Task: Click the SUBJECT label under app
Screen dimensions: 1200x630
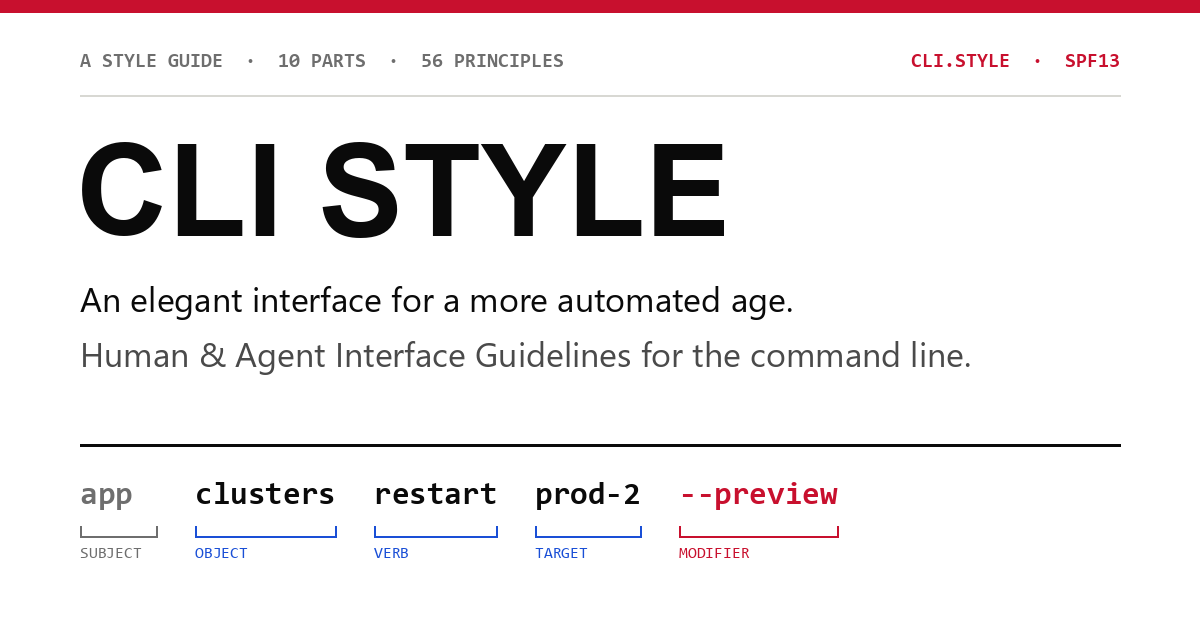Action: pyautogui.click(x=111, y=553)
